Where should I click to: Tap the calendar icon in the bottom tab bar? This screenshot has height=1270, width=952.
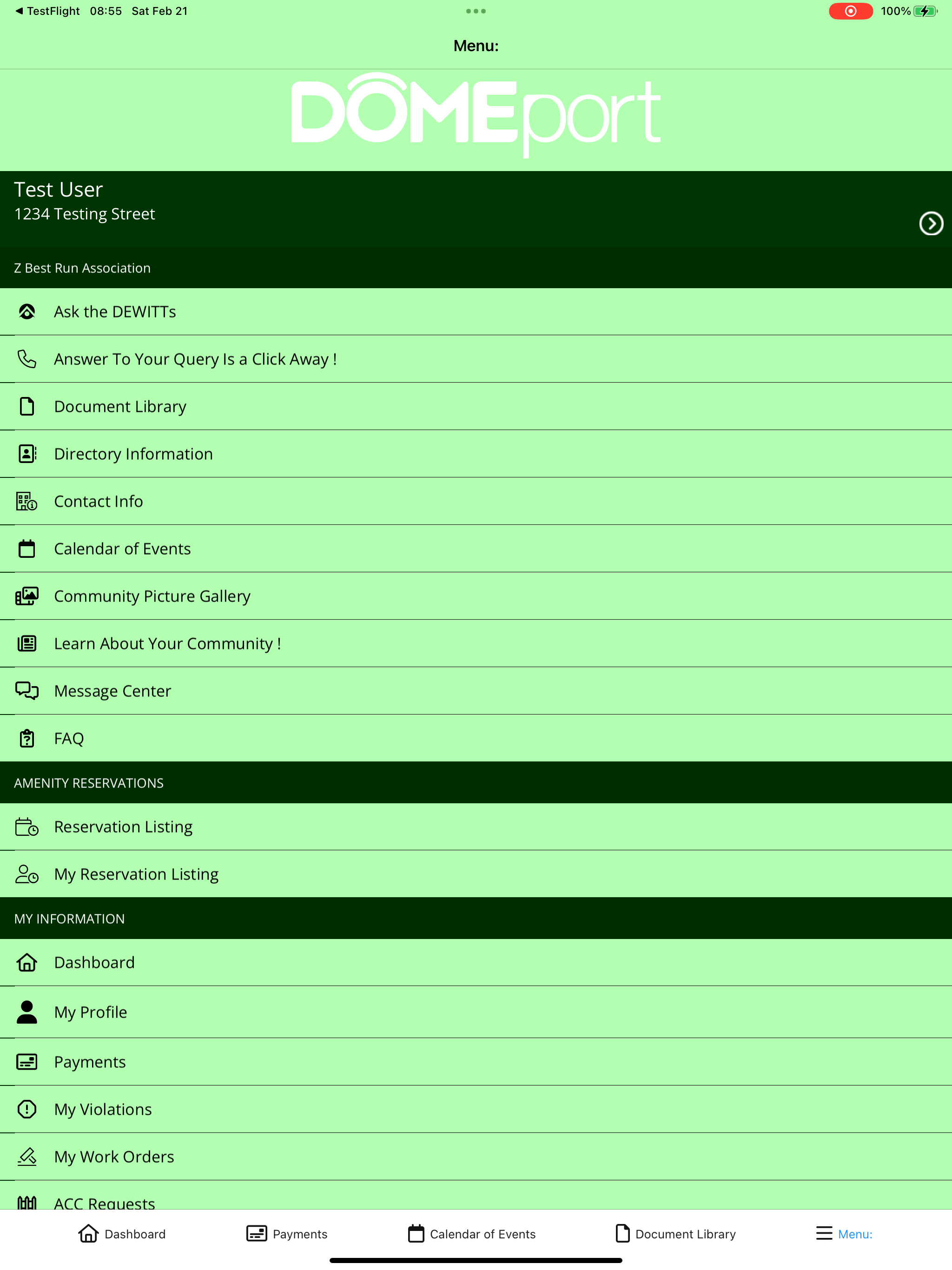416,1233
